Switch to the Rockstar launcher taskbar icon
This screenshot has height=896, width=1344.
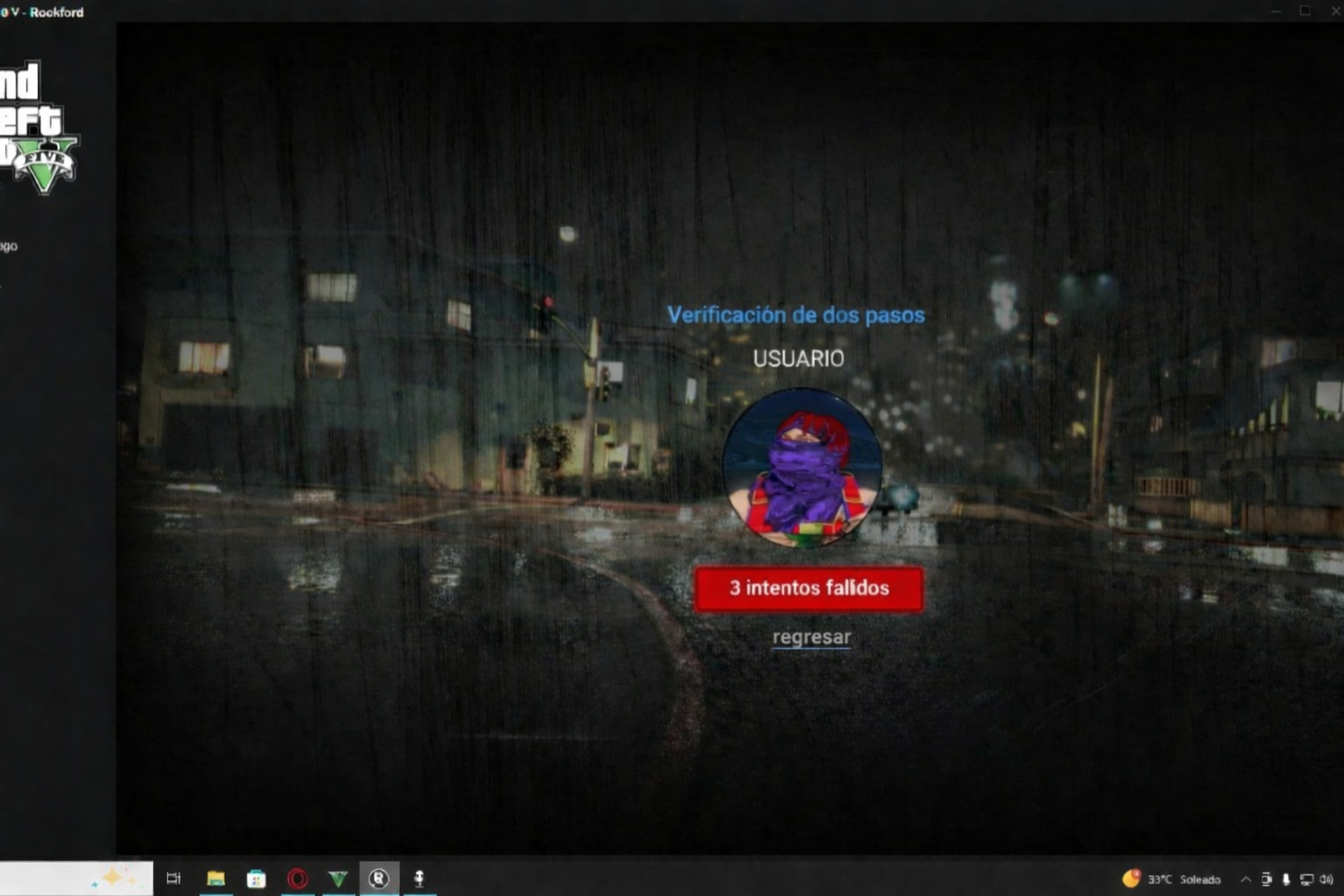[379, 878]
